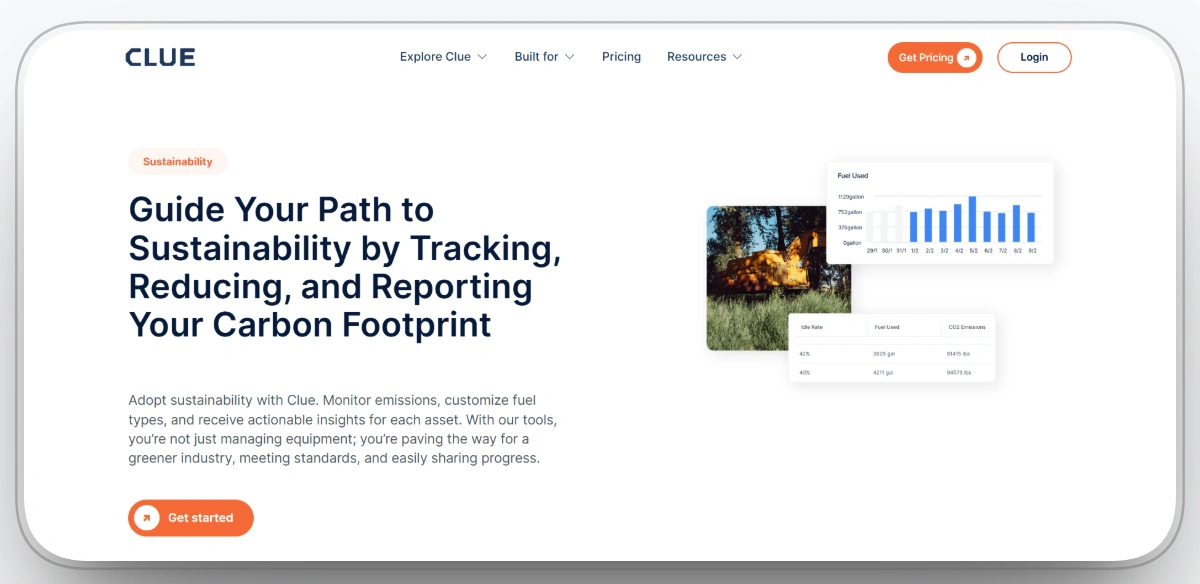Click the '31/1' date label
The image size is (1200, 584).
(x=901, y=251)
